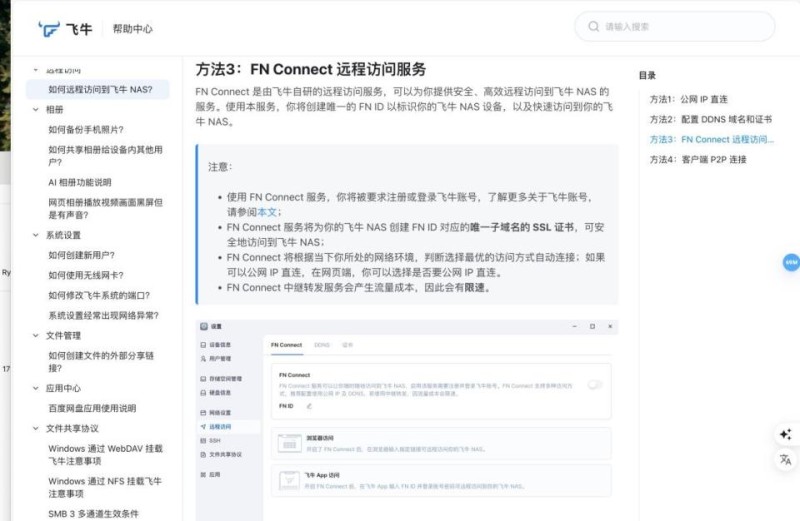Open the AI sparkle assistant button
800x521 pixels.
pos(785,434)
